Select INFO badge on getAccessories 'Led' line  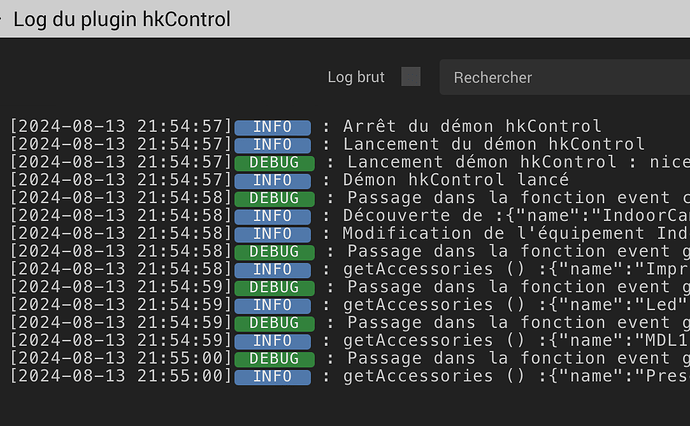(x=272, y=305)
